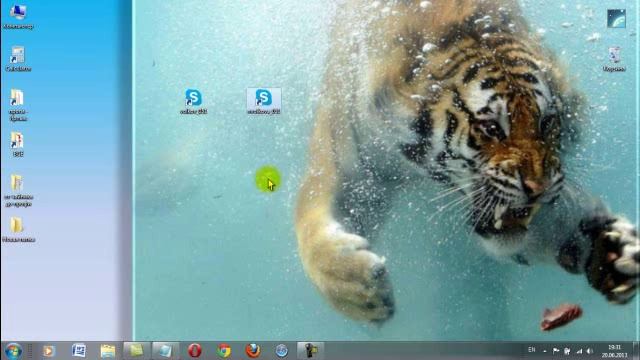Launch Windows Media Player from taskbar
Image resolution: width=640 pixels, height=360 pixels.
tap(49, 351)
